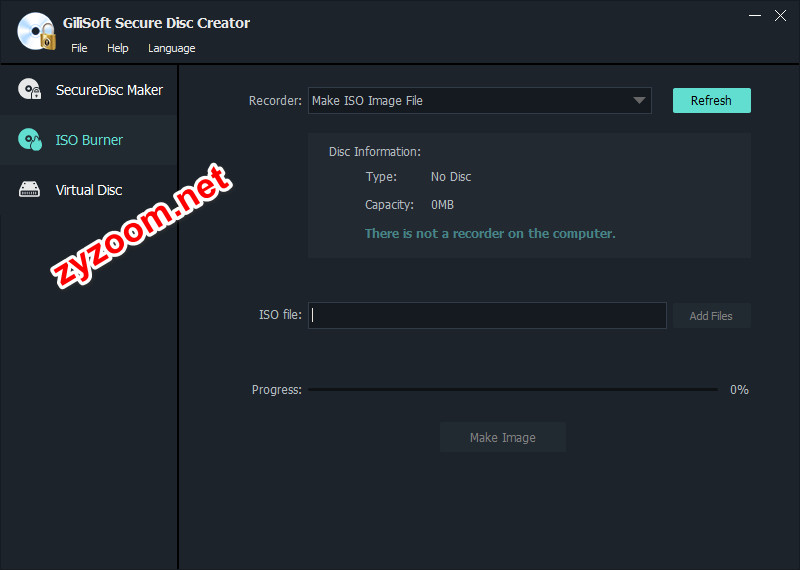Click the ISO Burner flame disc icon

pyautogui.click(x=30, y=139)
